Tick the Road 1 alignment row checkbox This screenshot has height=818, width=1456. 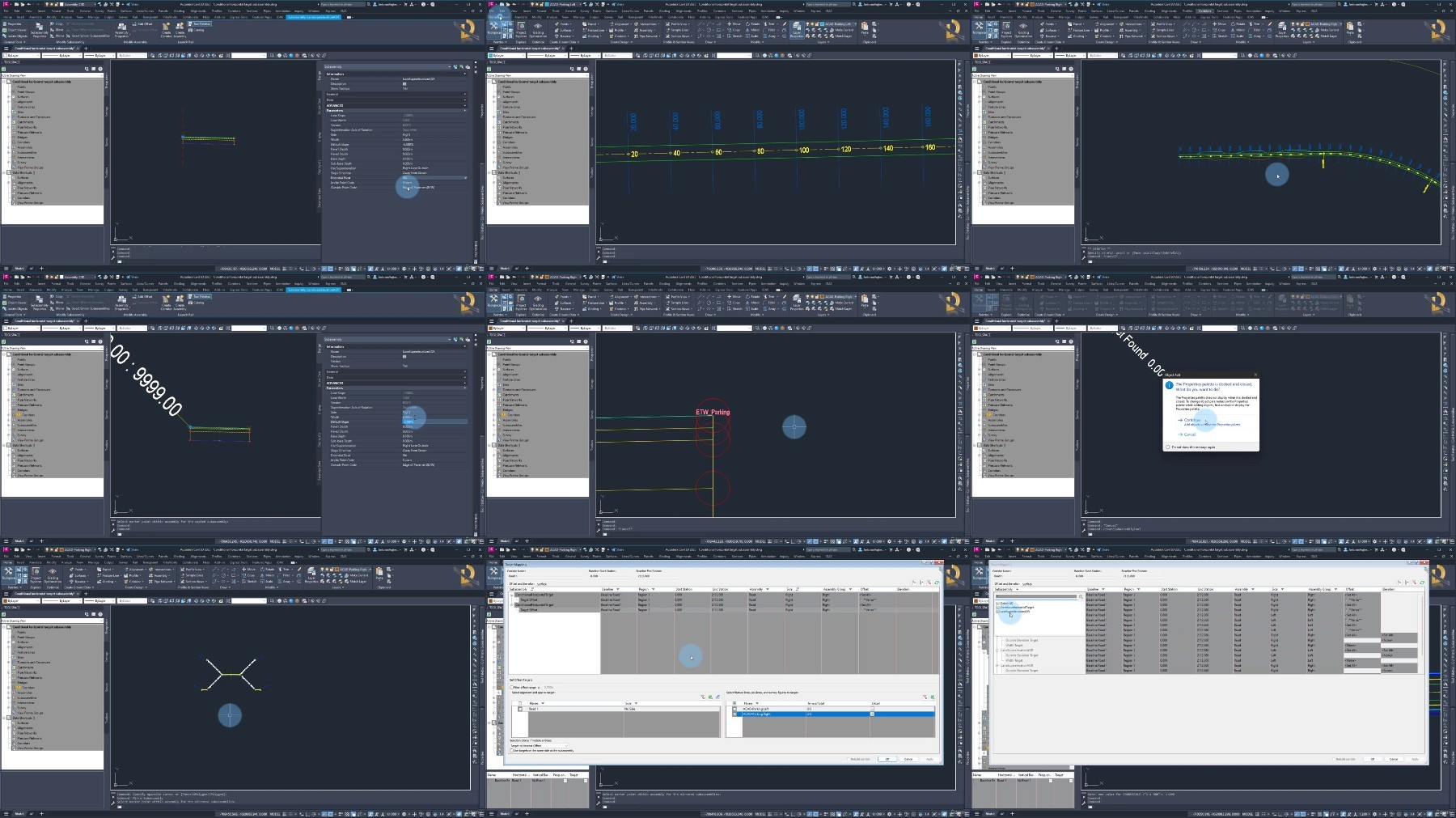[x=520, y=709]
